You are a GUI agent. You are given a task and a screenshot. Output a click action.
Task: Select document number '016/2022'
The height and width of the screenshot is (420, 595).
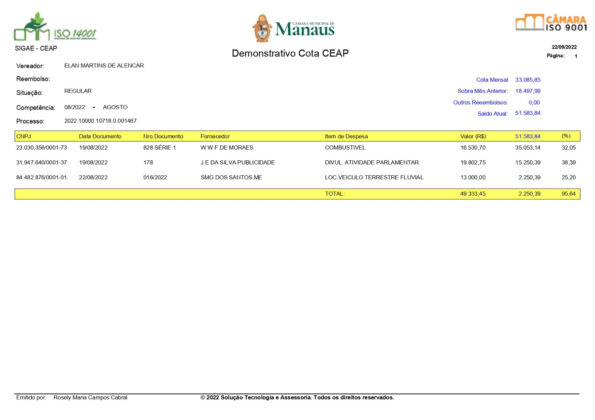155,177
